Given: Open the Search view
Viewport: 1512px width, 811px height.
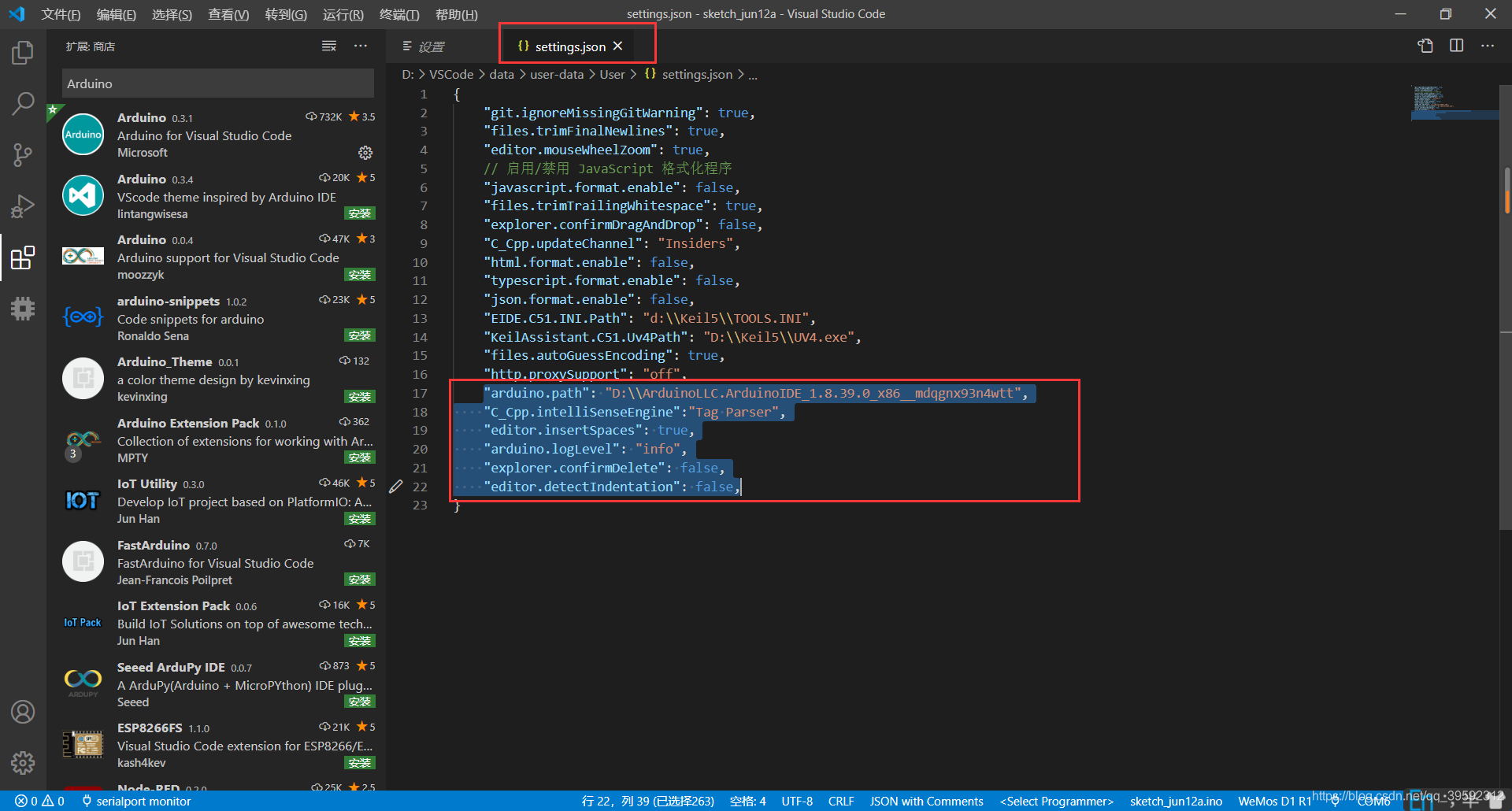Looking at the screenshot, I should coord(23,103).
